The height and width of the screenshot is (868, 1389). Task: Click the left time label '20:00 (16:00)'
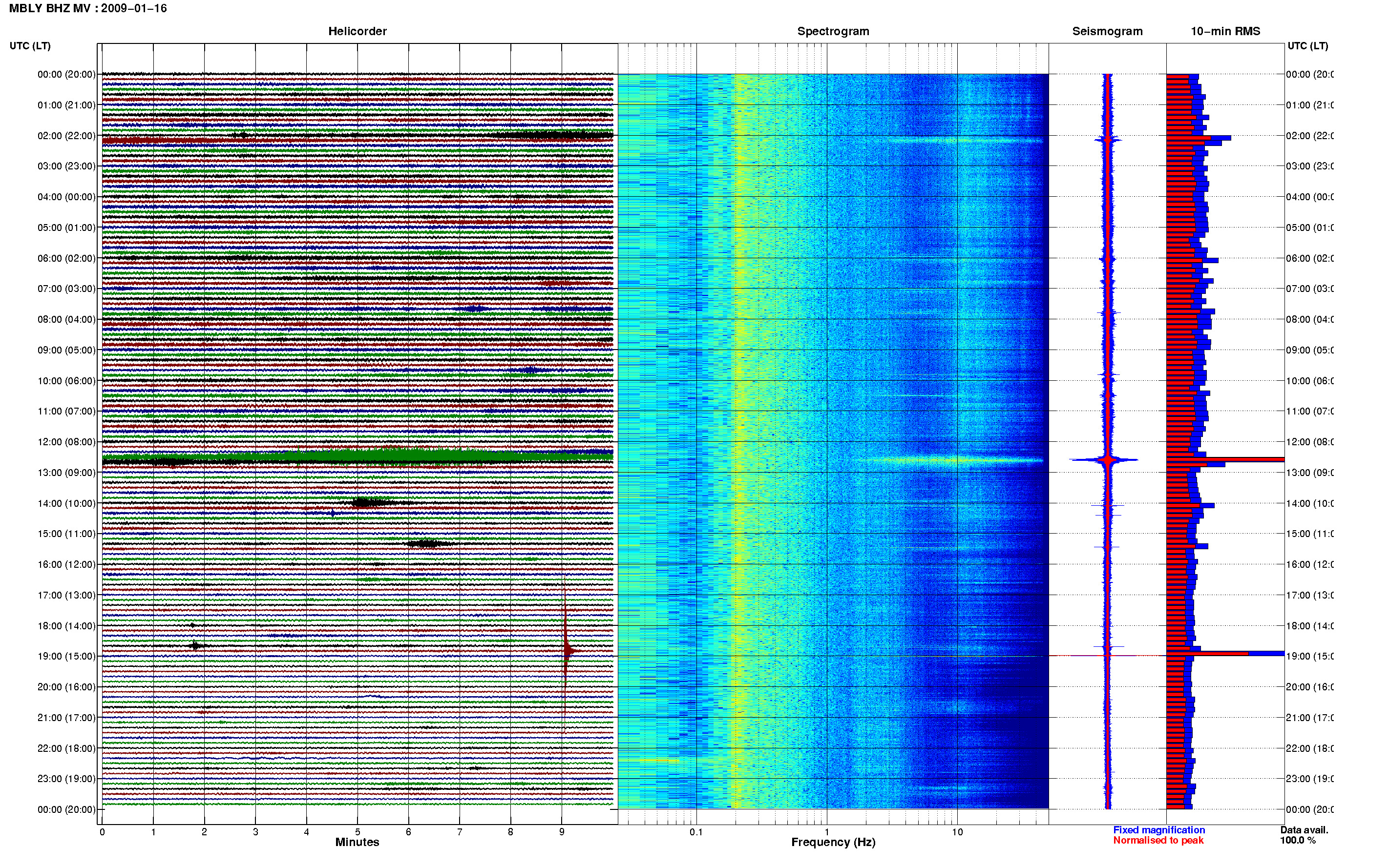[66, 687]
